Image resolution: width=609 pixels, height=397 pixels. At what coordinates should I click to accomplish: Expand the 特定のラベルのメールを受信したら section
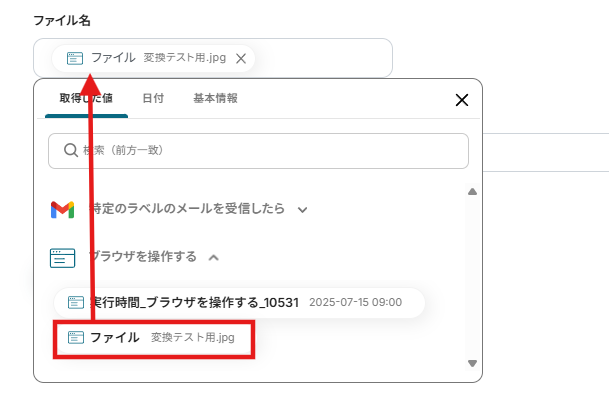pos(303,210)
